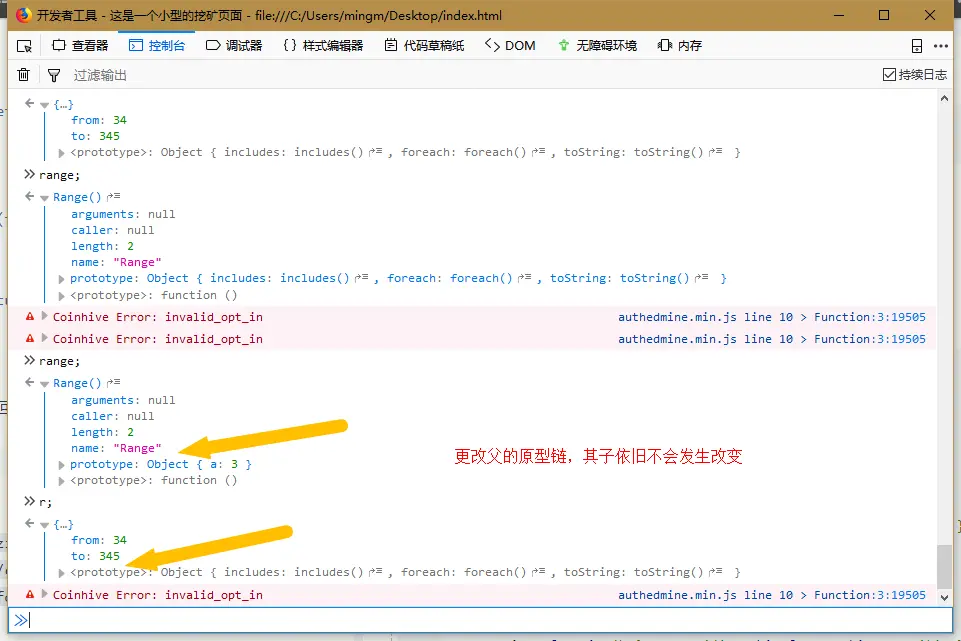Viewport: 961px width, 641px height.
Task: Expand <prototype> of the first object result
Action: (61, 153)
